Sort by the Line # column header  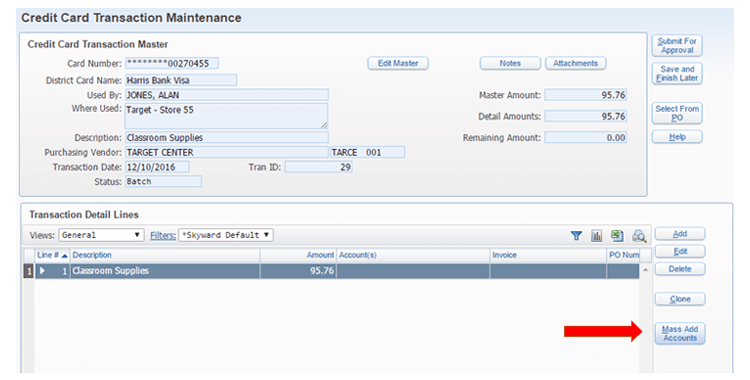point(52,256)
